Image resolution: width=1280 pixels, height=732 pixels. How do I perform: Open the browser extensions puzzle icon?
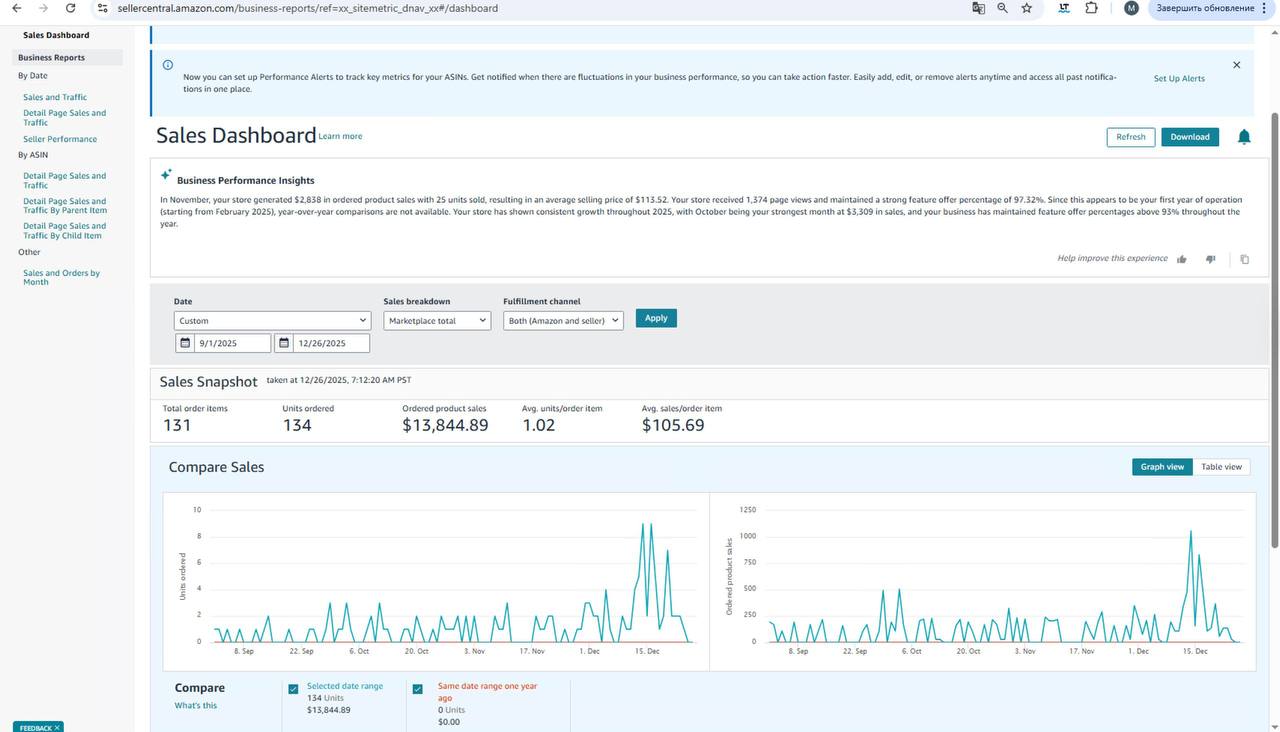pyautogui.click(x=1091, y=8)
